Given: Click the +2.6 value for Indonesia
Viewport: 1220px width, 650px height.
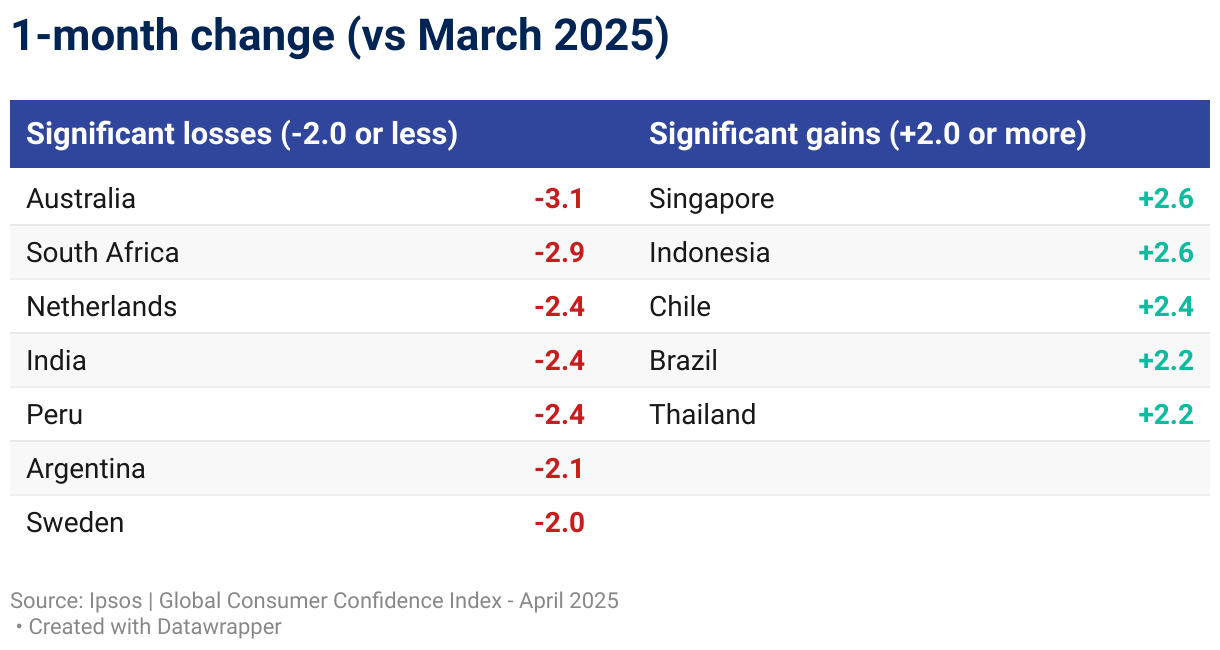Looking at the screenshot, I should (1166, 253).
